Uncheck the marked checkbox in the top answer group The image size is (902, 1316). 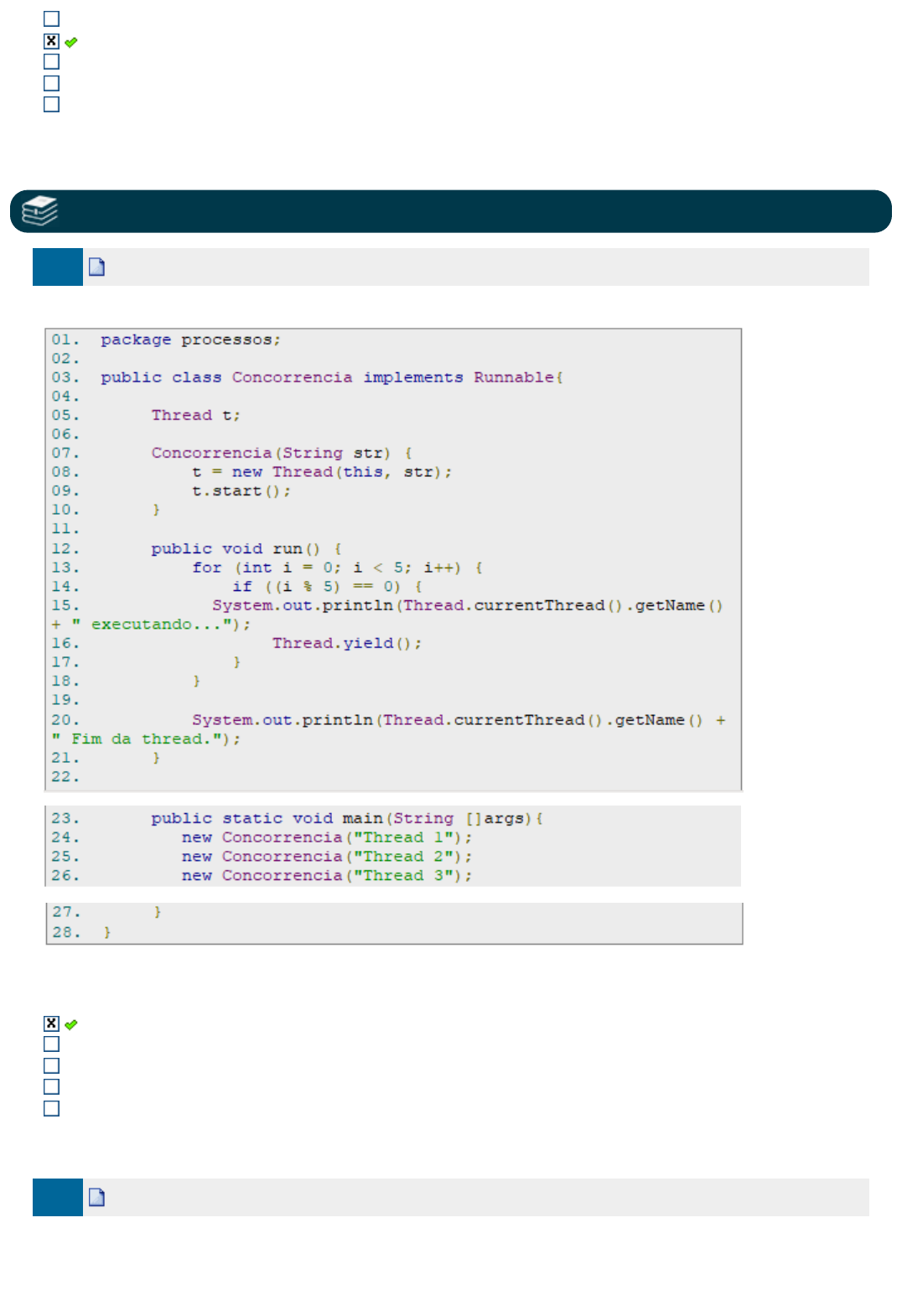pyautogui.click(x=52, y=41)
